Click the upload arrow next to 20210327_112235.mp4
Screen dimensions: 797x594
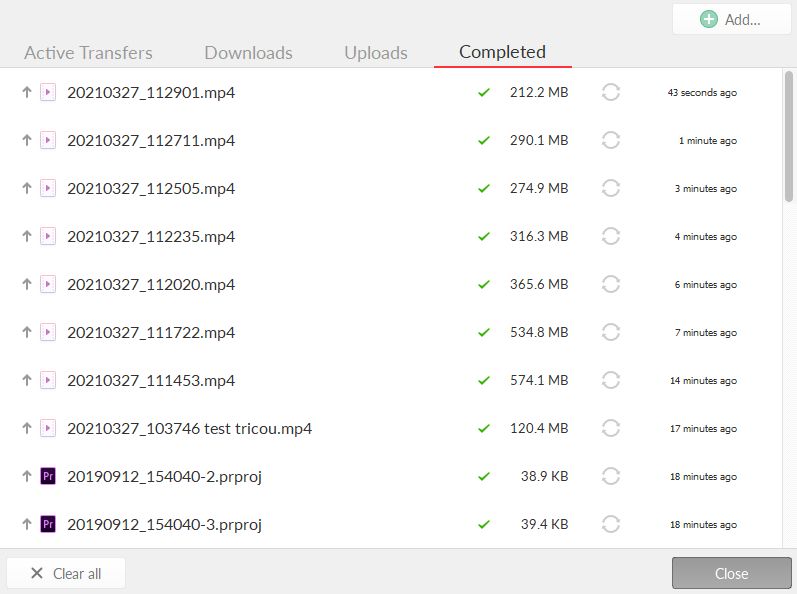coord(27,237)
